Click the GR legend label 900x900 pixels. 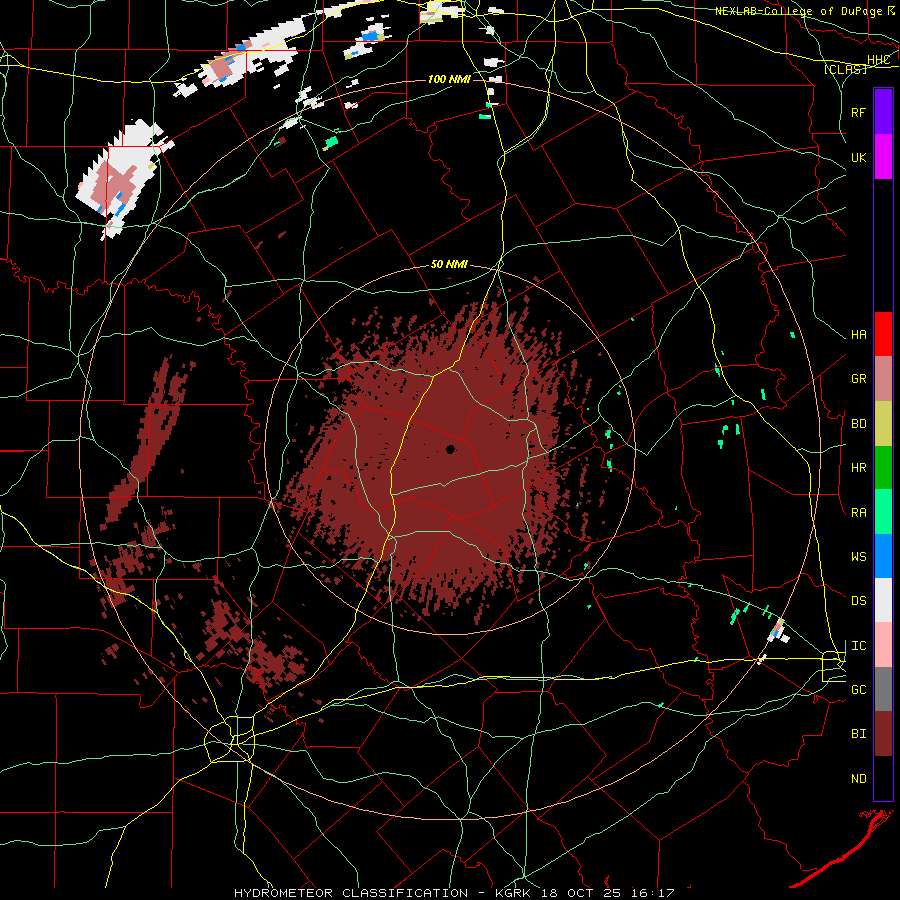tap(858, 379)
